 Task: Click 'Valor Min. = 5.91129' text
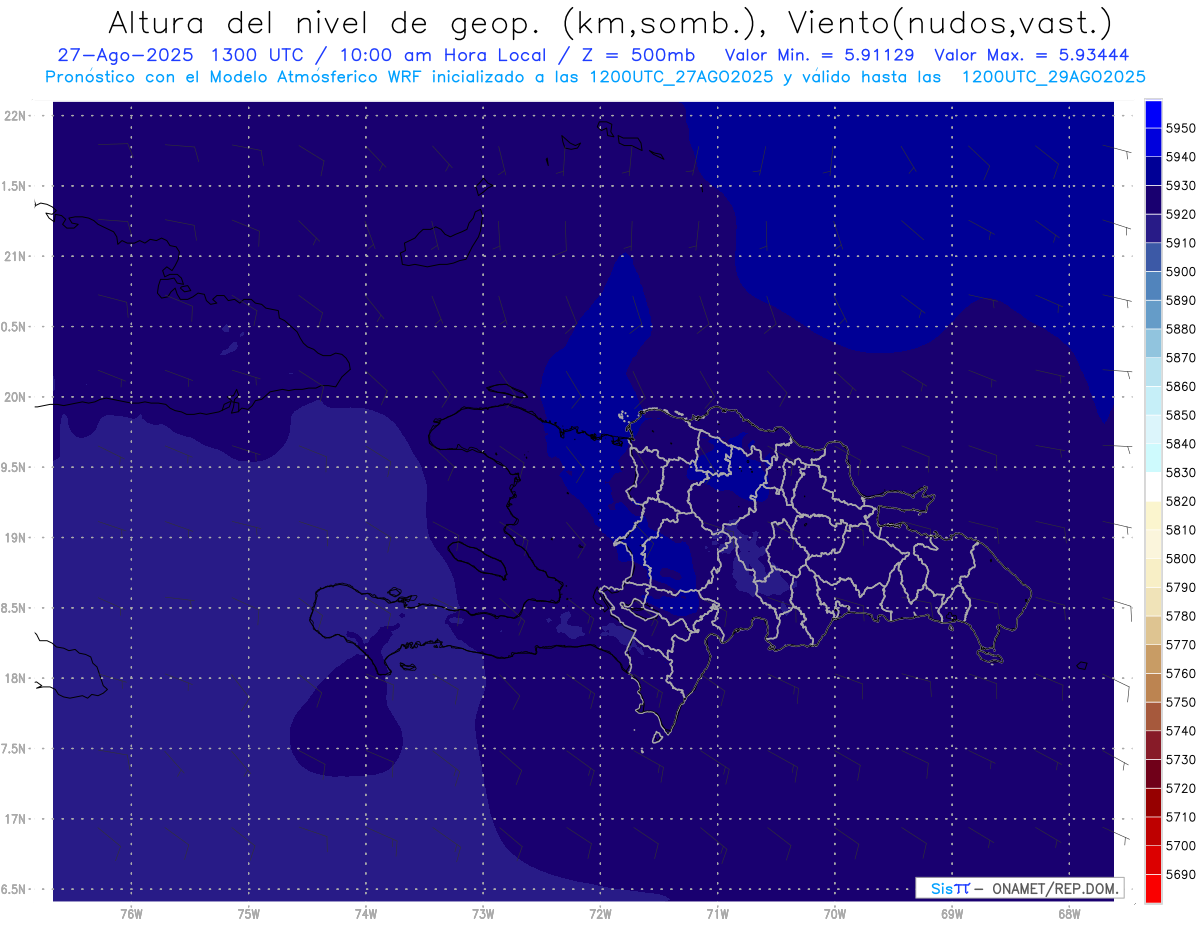(x=821, y=56)
